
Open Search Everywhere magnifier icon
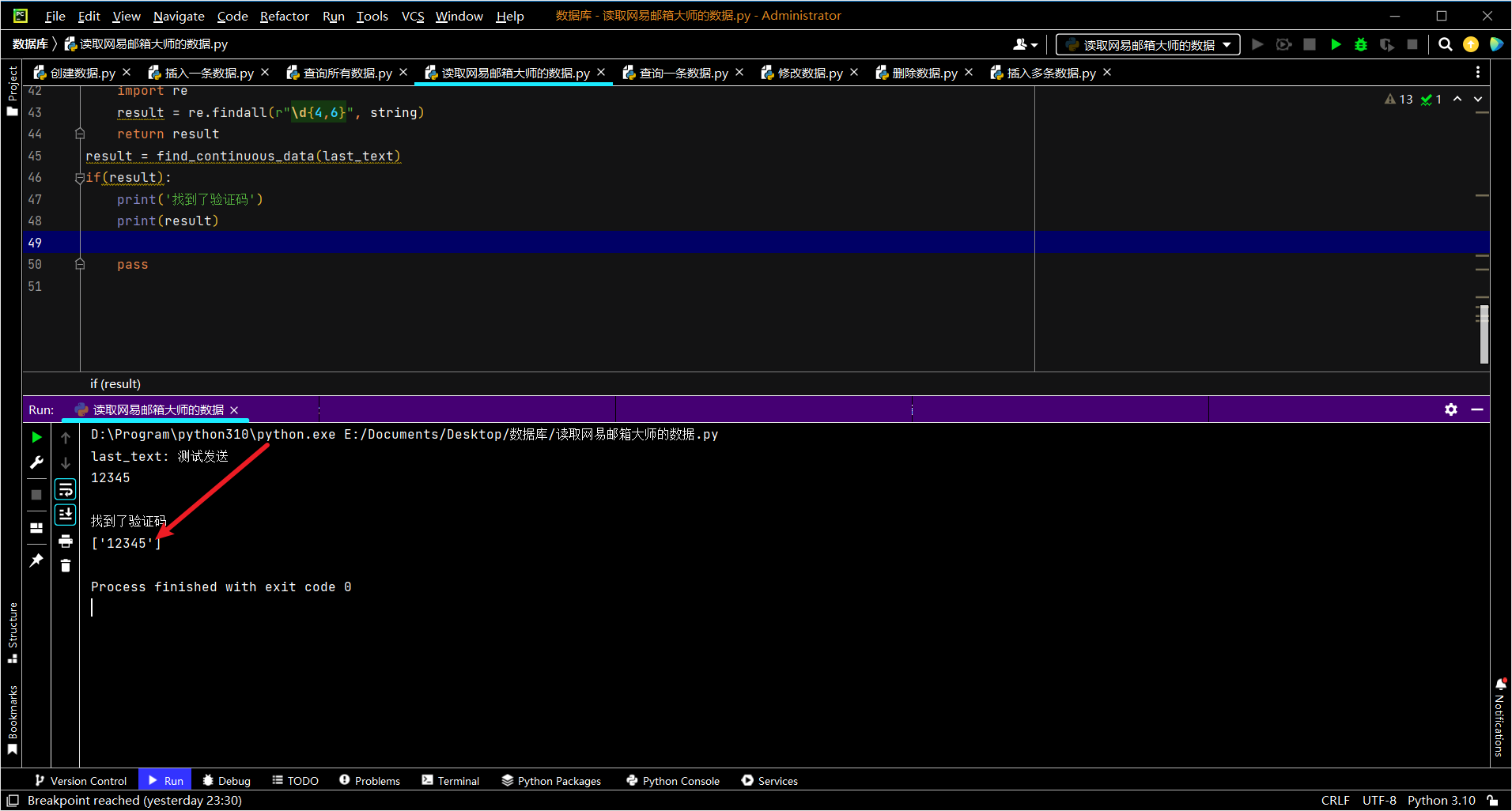(1446, 45)
